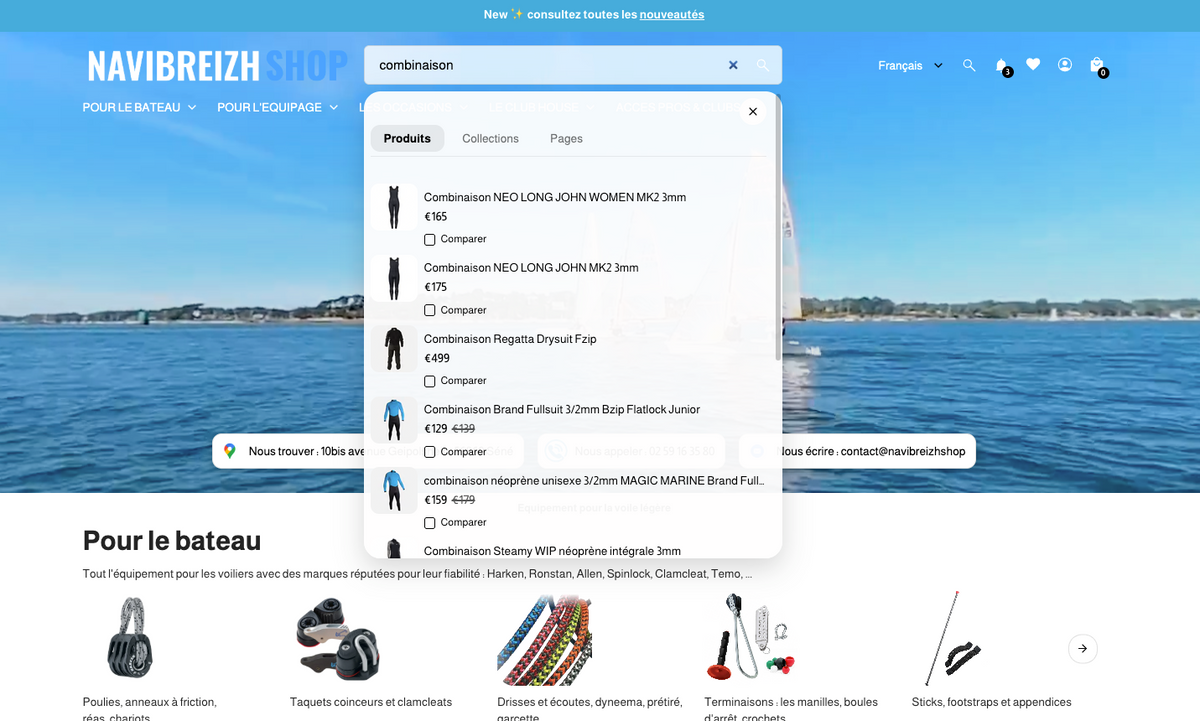Click the magnifier icon inside the search box
This screenshot has height=721, width=1200.
coord(763,65)
